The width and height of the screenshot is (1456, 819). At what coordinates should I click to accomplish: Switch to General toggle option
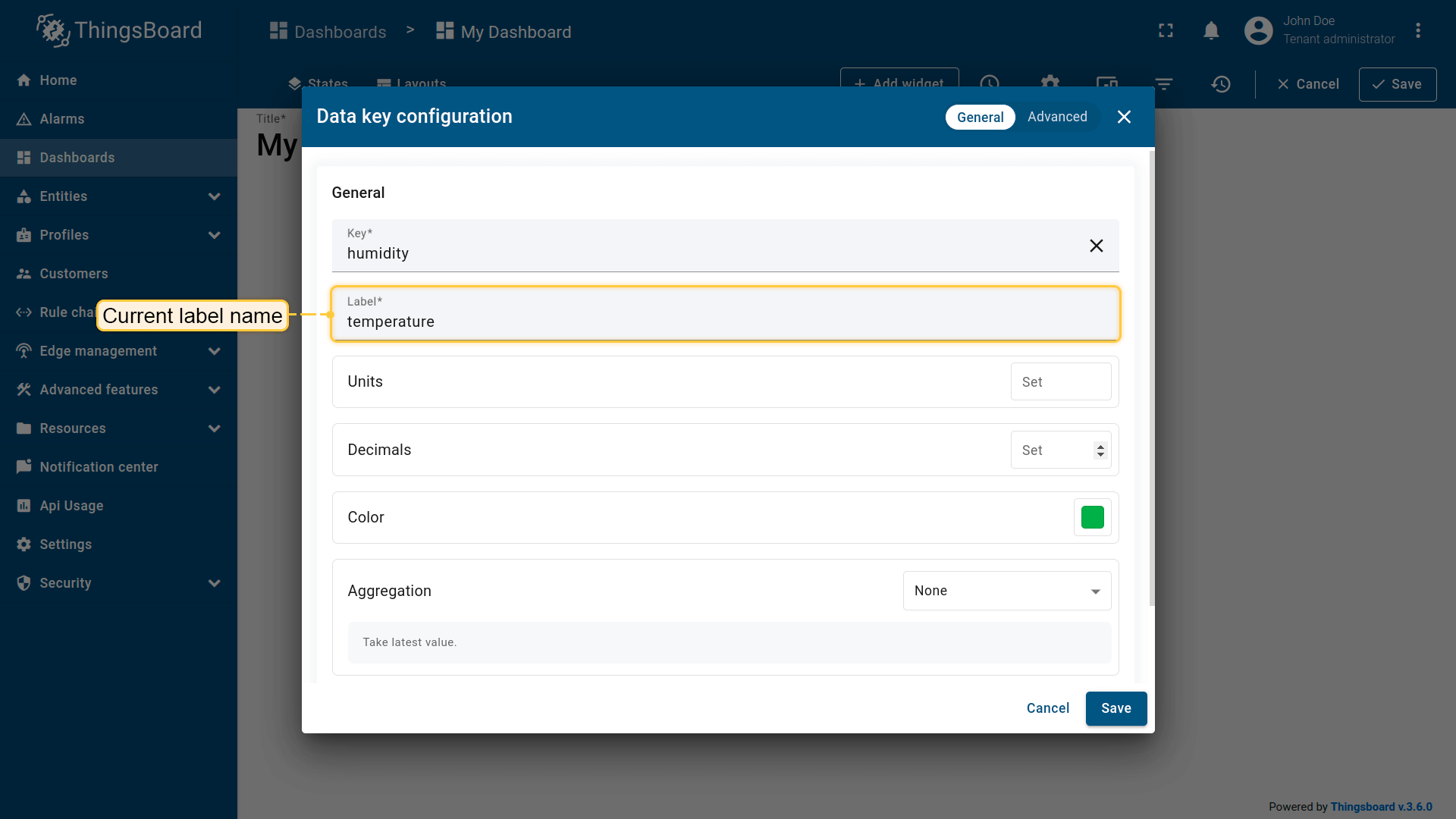pos(980,117)
